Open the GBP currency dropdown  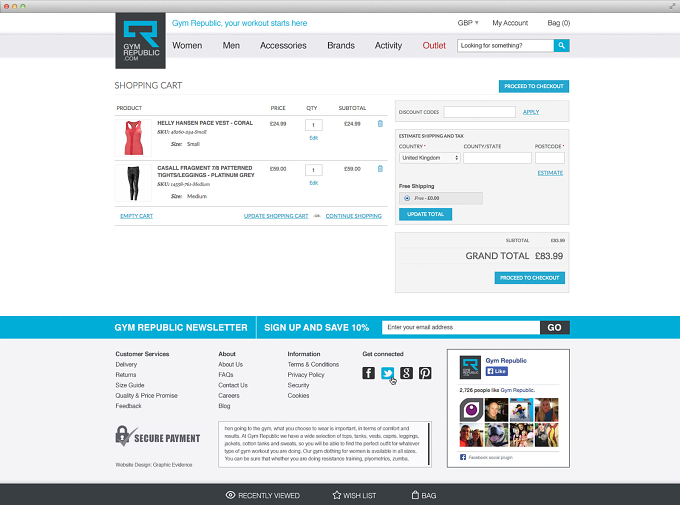[468, 23]
